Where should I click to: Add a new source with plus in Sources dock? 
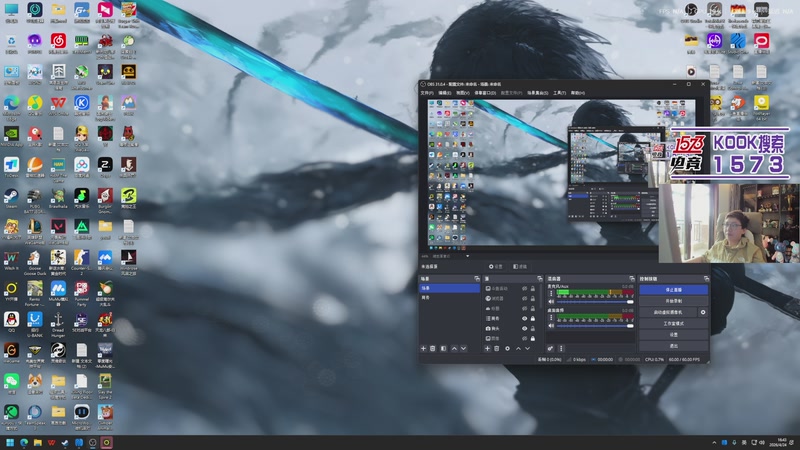coord(487,348)
